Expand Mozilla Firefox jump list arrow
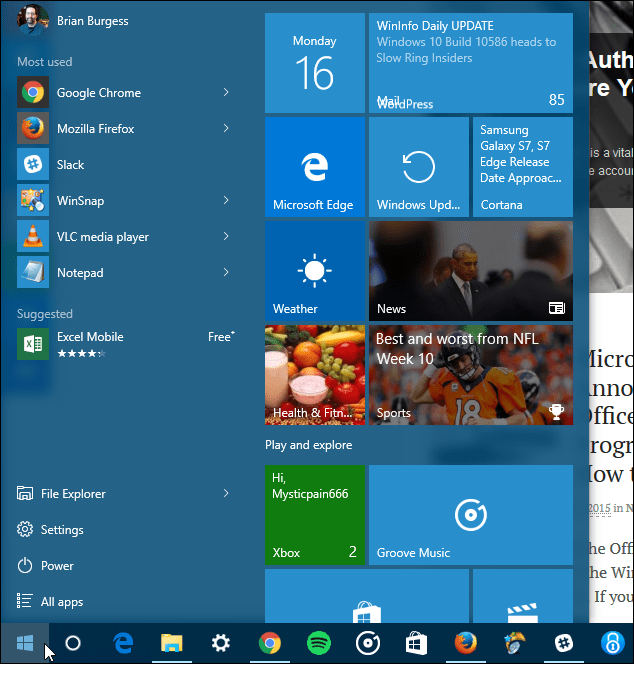The width and height of the screenshot is (634, 675). pos(226,128)
